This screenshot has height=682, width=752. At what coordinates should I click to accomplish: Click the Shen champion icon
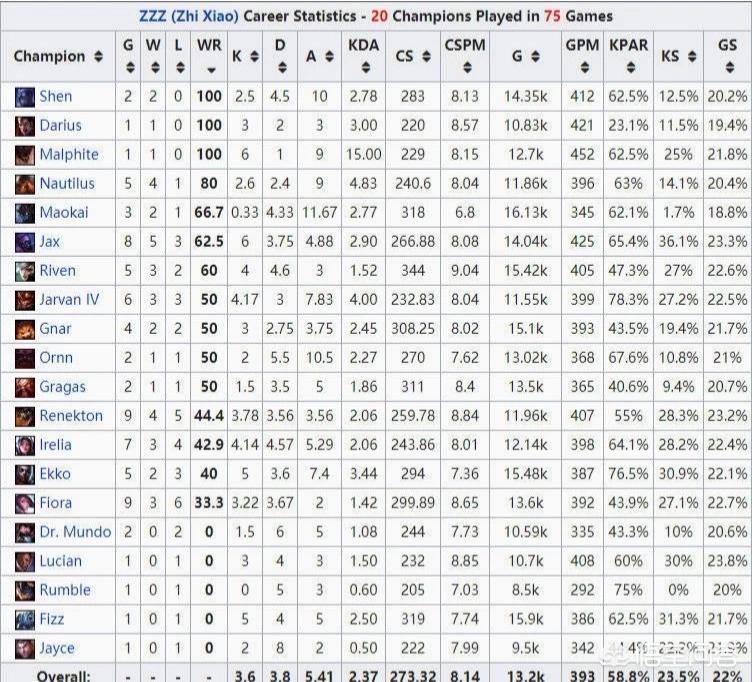pyautogui.click(x=25, y=97)
